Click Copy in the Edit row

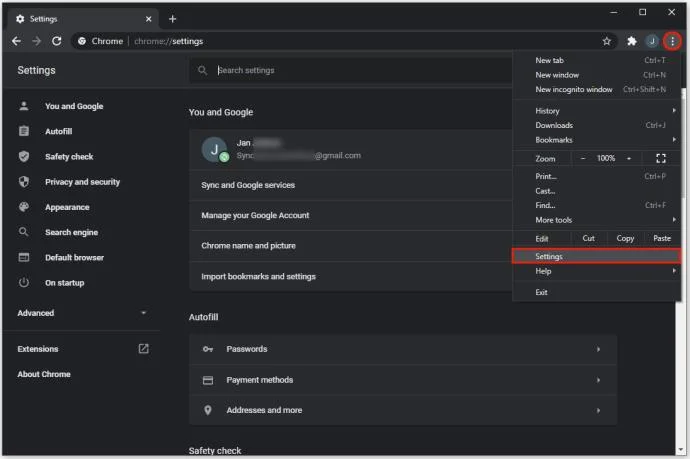[625, 238]
